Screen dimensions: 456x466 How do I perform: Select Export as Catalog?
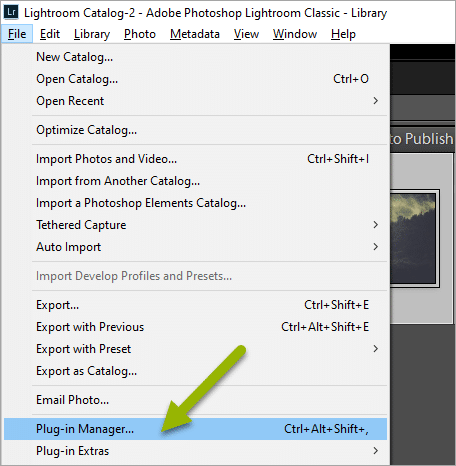pyautogui.click(x=195, y=371)
